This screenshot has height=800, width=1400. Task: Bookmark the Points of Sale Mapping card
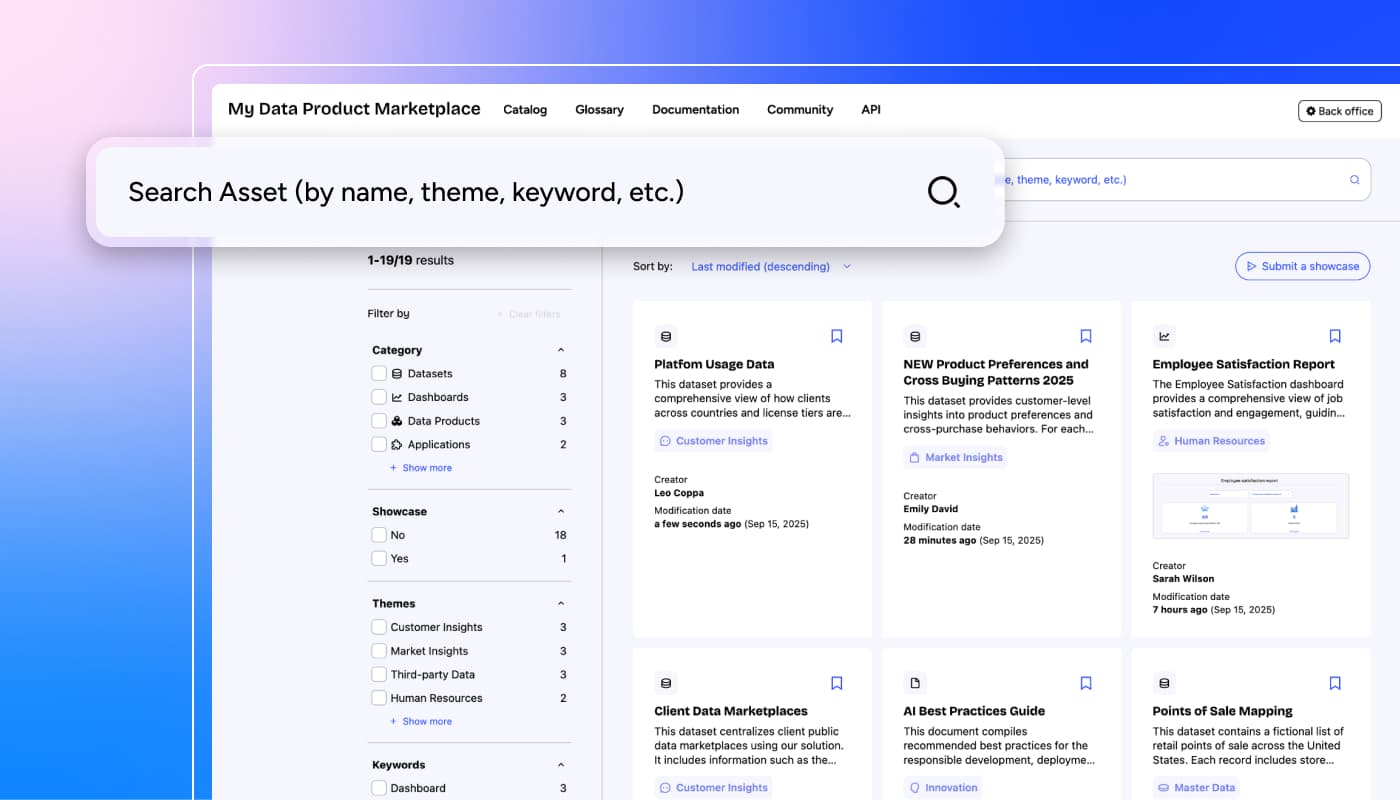(x=1335, y=683)
